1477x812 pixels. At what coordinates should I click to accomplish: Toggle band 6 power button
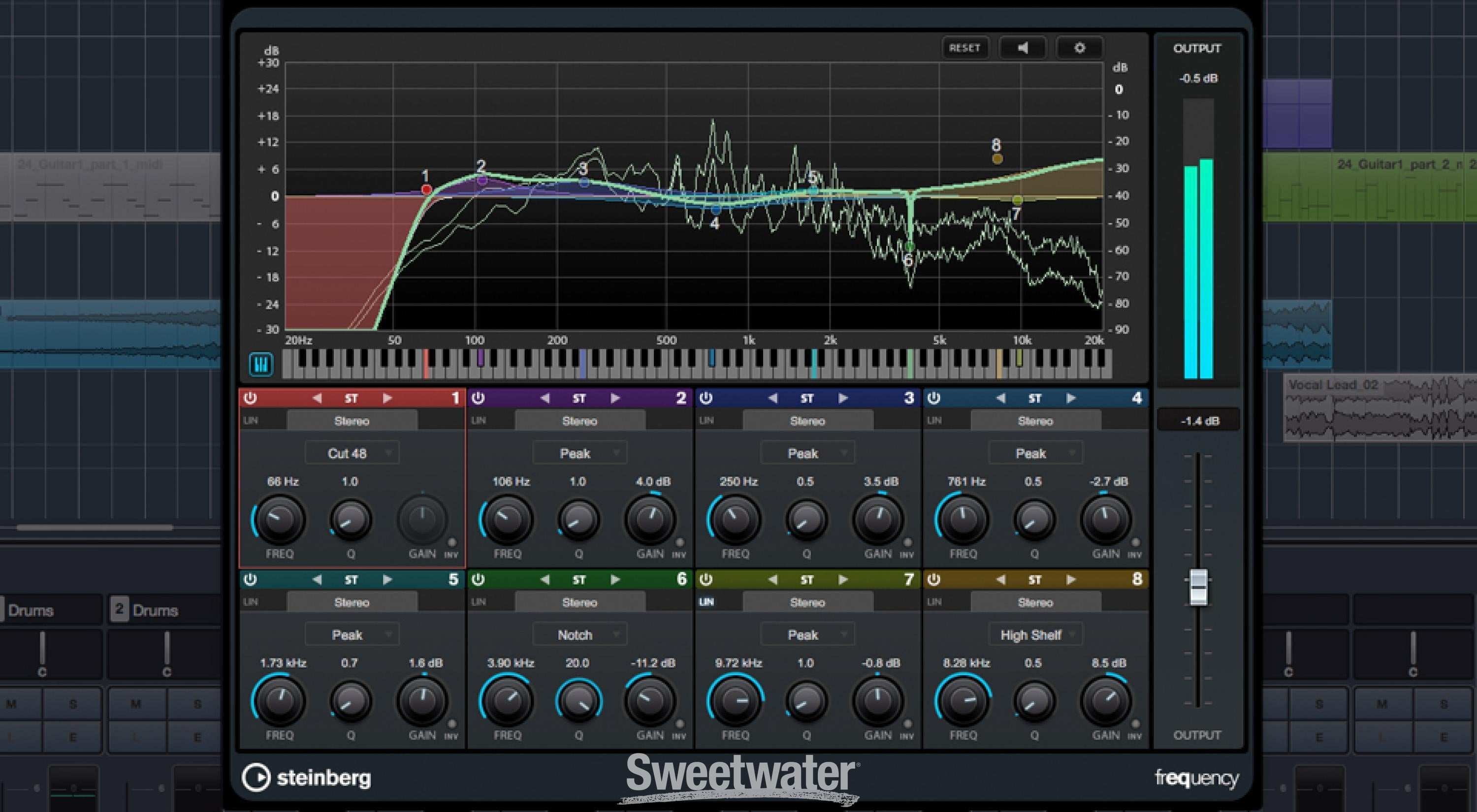pos(478,579)
